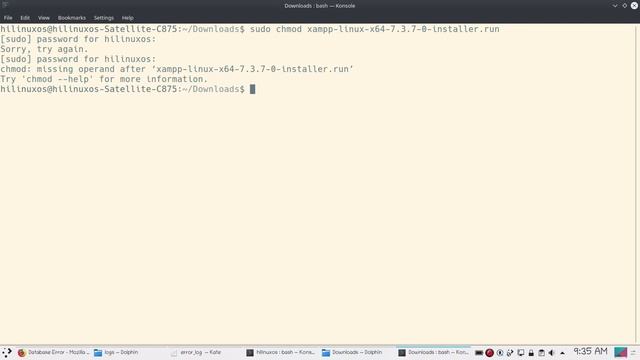Open the clipboard tray icon

542,353
